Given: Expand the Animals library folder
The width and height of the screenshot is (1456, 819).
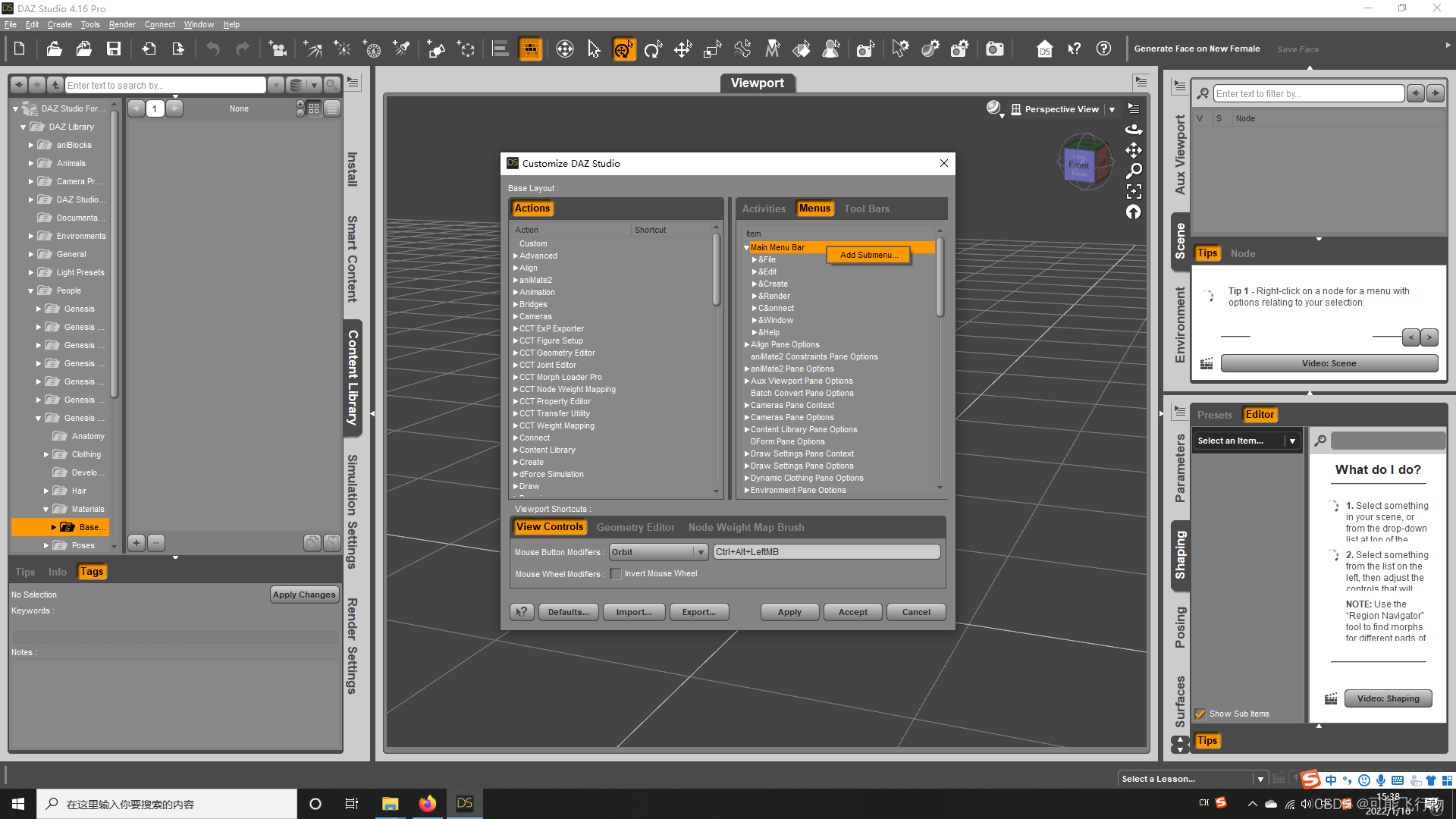Looking at the screenshot, I should pyautogui.click(x=31, y=163).
